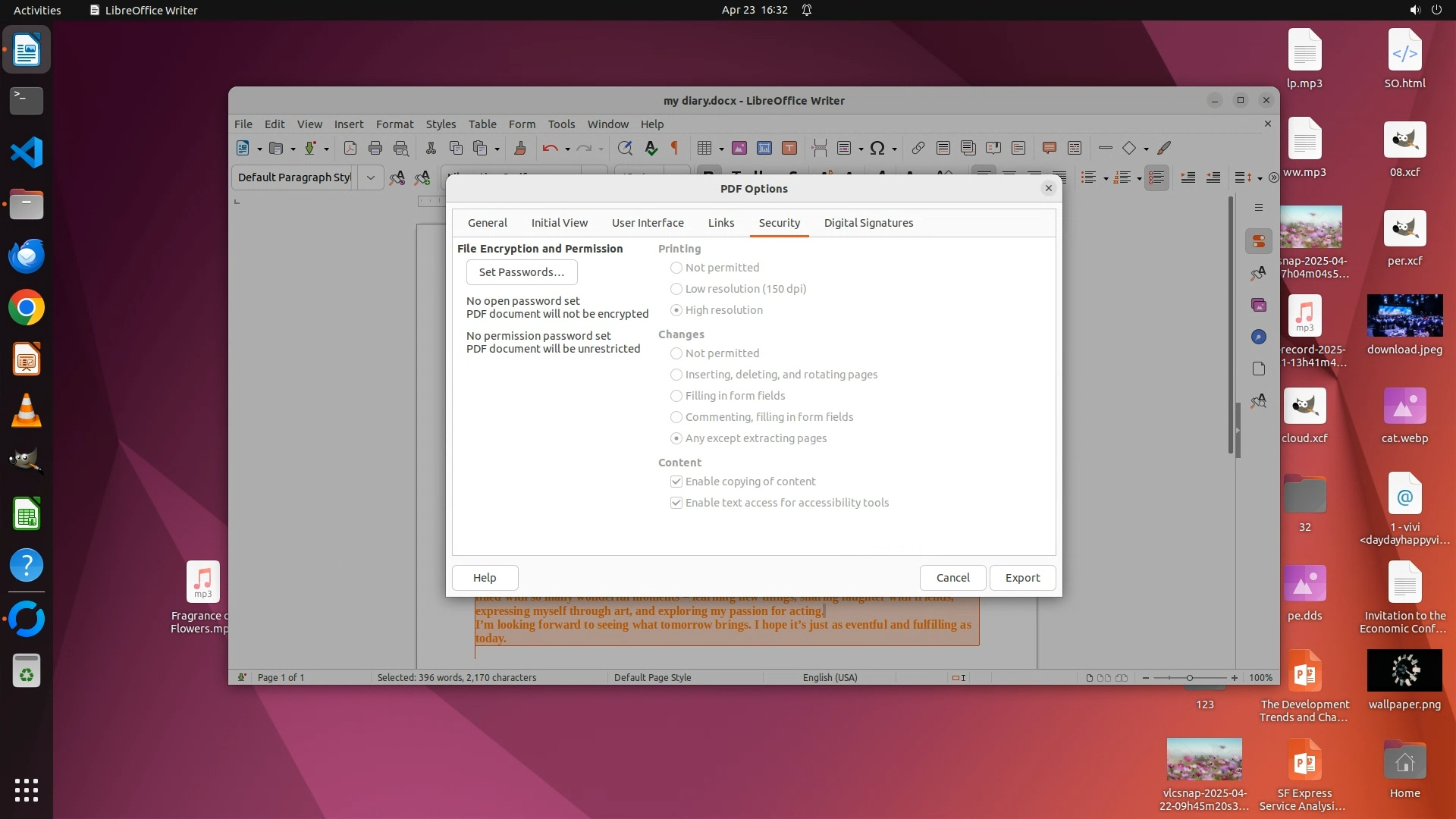Viewport: 1456px width, 819px height.
Task: Click the Set Passwords… button
Action: pyautogui.click(x=522, y=272)
